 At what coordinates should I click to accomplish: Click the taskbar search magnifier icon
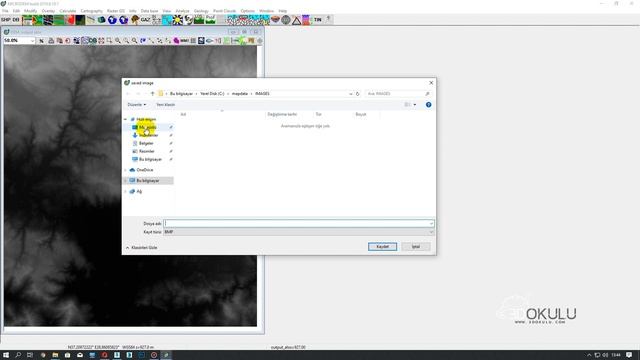pyautogui.click(x=18, y=355)
